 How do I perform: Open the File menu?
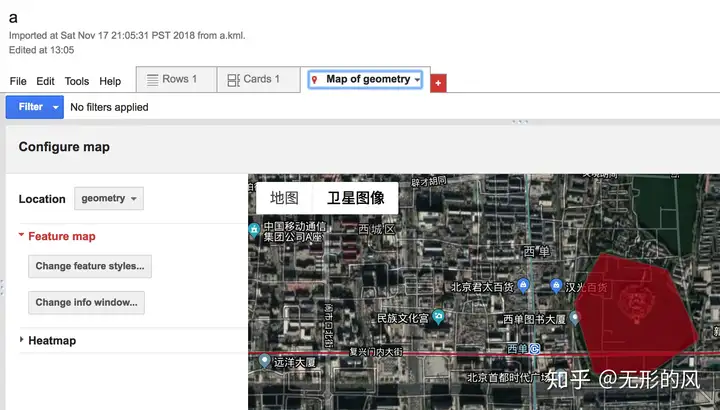(18, 81)
